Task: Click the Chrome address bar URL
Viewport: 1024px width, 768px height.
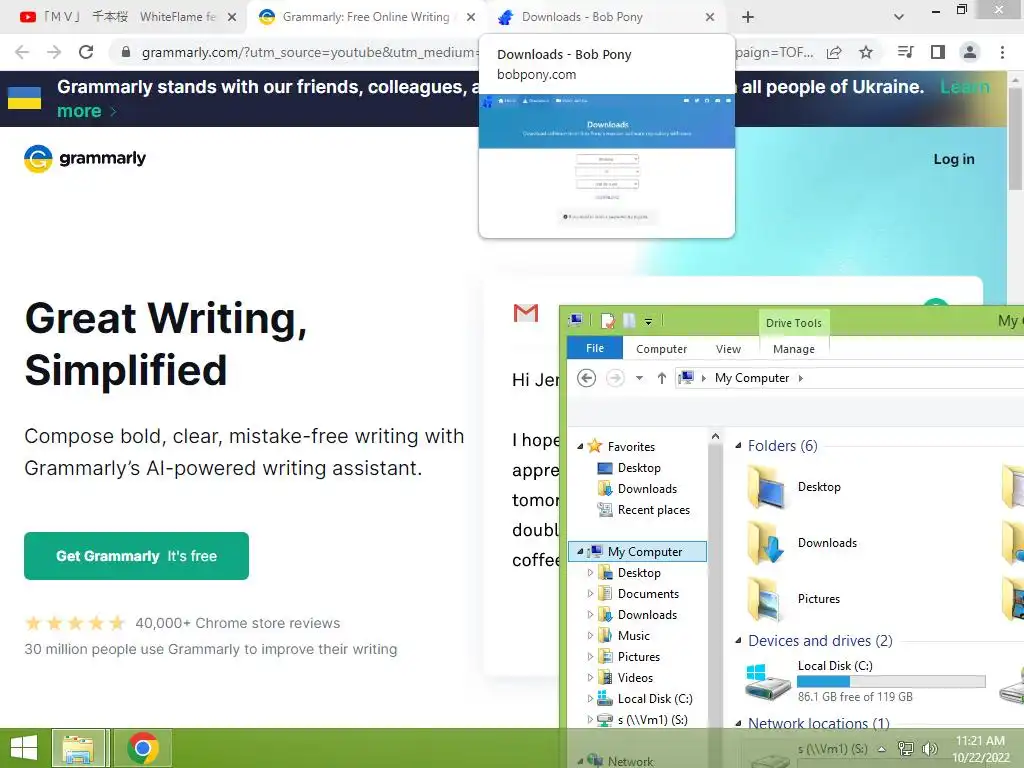Action: click(310, 52)
